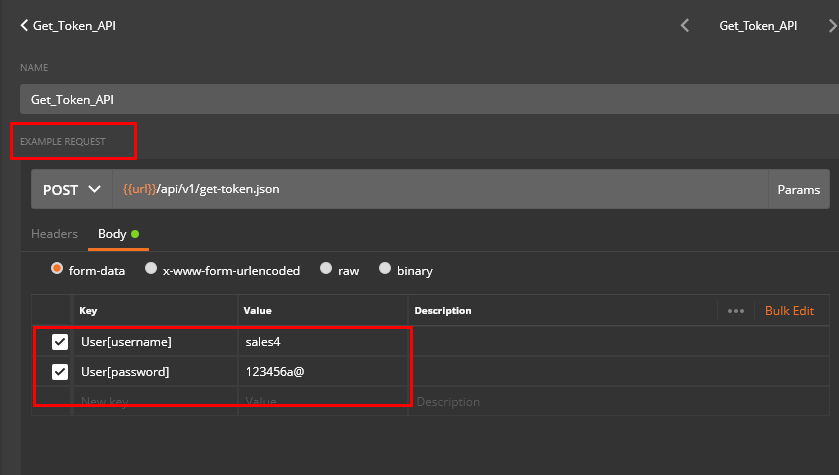839x475 pixels.
Task: Go to the next example arrow
Action: [x=831, y=26]
